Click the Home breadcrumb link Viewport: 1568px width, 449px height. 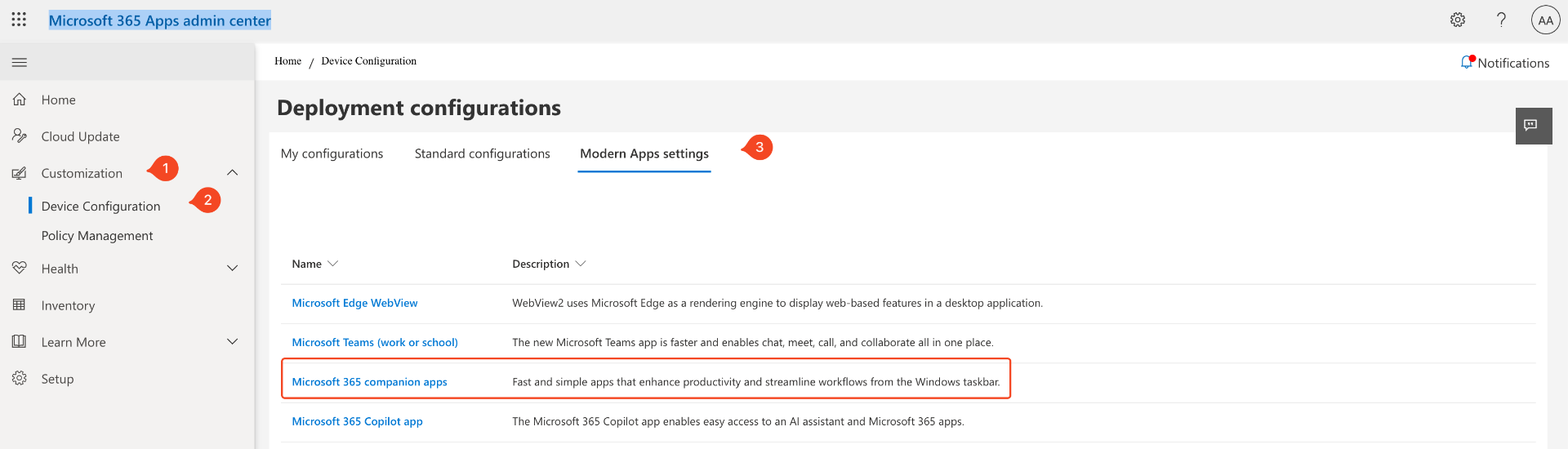(x=288, y=61)
